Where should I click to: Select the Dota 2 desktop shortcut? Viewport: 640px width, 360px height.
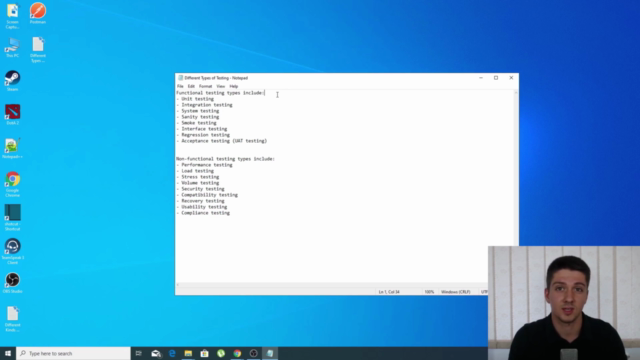point(12,114)
